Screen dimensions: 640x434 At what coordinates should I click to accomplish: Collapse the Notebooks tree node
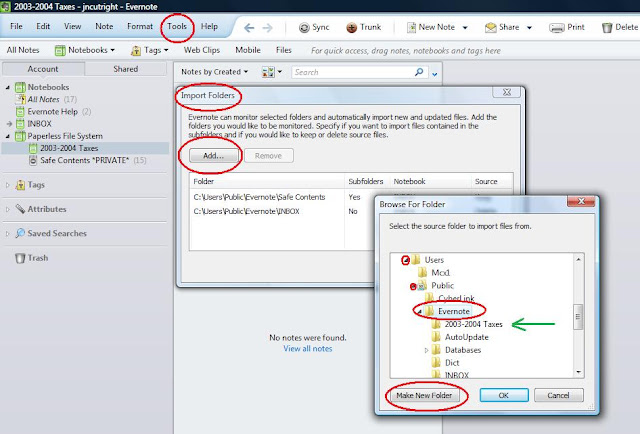pos(8,87)
